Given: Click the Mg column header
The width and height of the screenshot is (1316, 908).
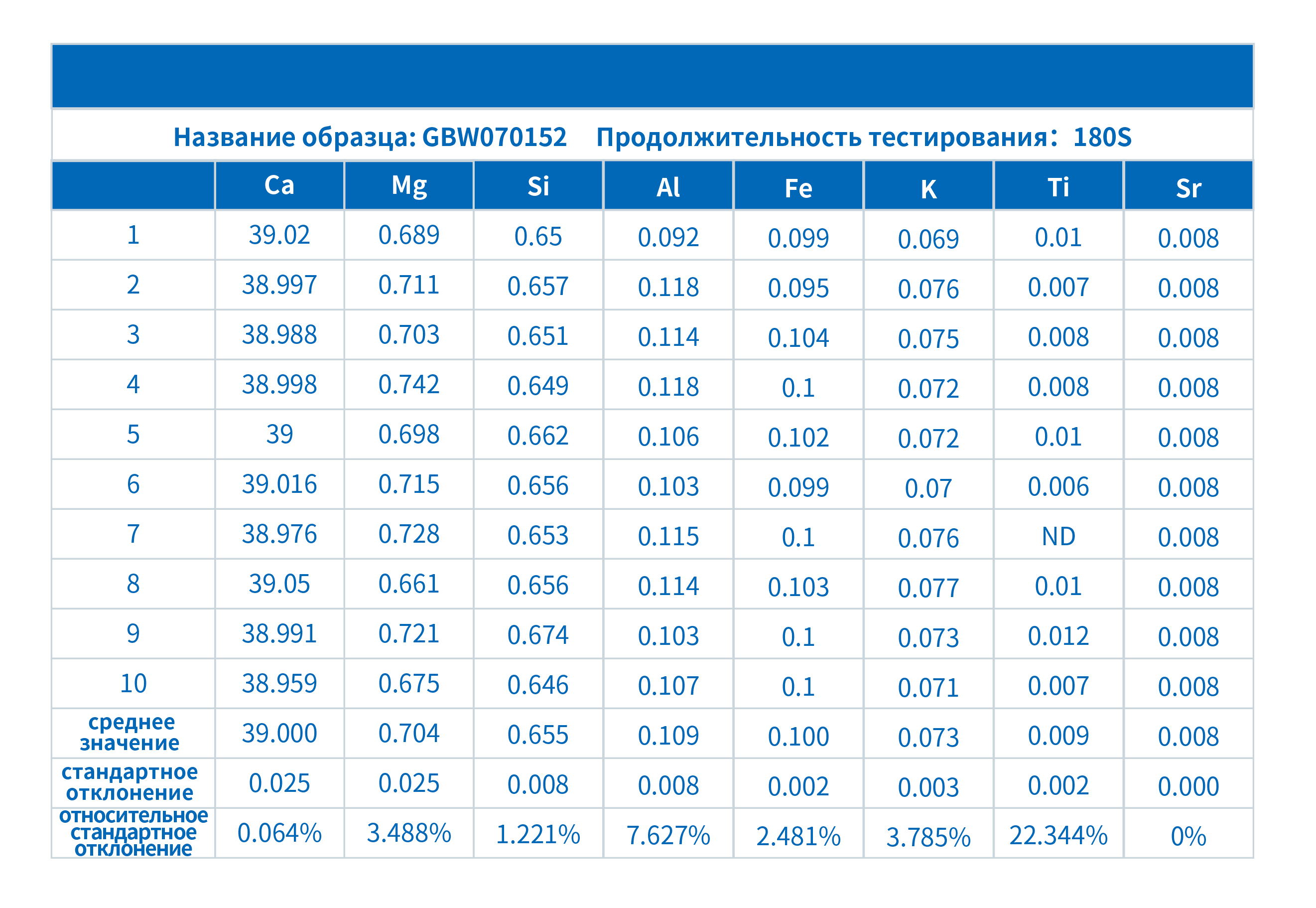Looking at the screenshot, I should click(x=409, y=186).
